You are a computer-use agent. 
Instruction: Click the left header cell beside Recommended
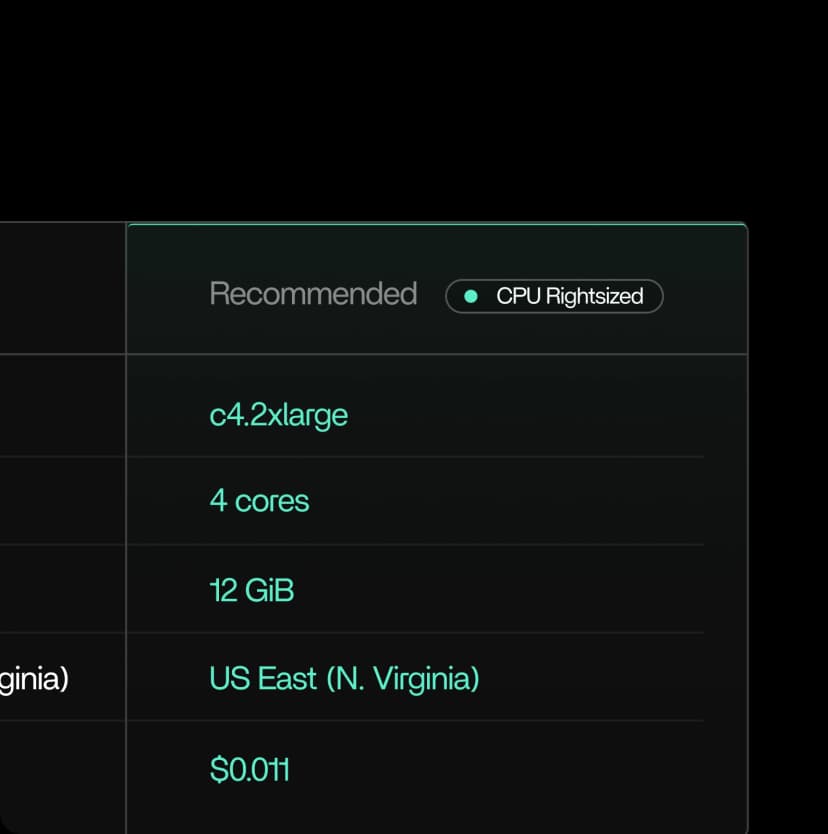62,290
